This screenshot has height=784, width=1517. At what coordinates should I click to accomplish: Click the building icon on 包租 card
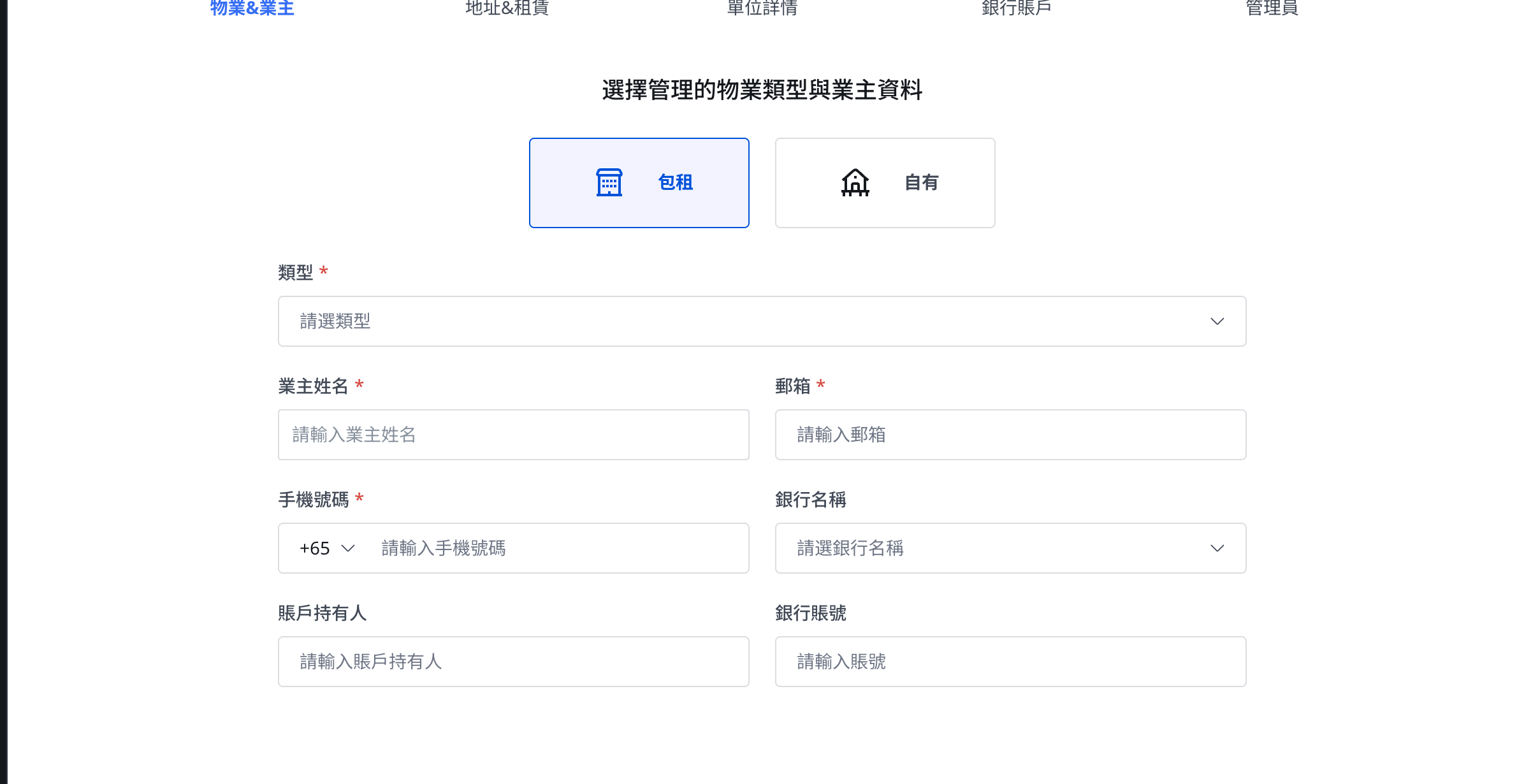[609, 182]
